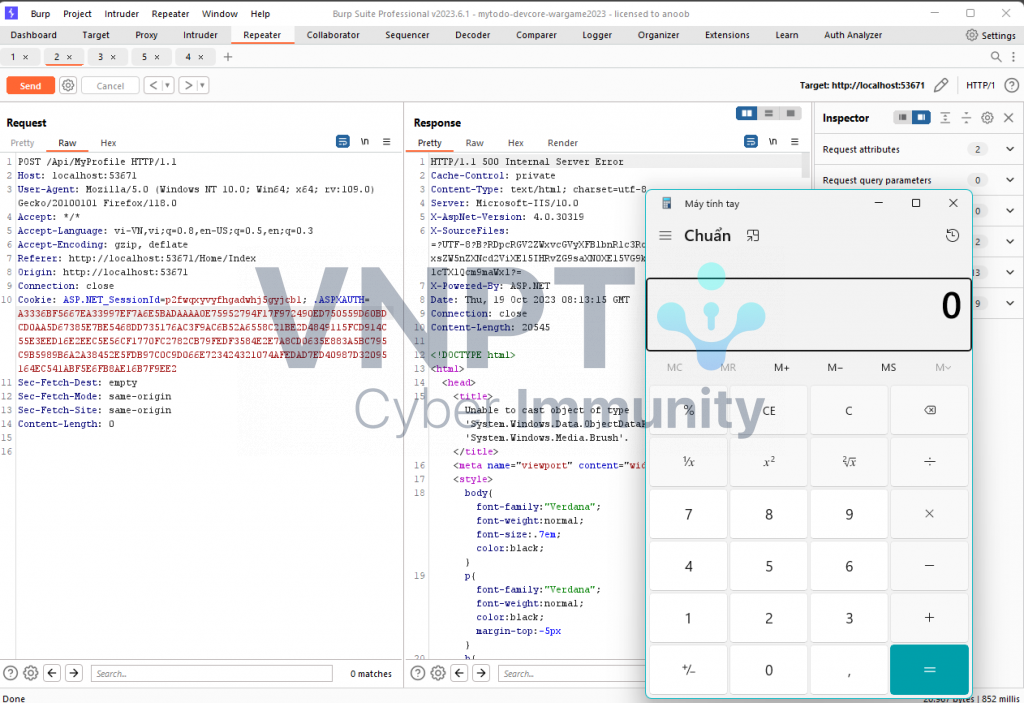This screenshot has width=1024, height=703.
Task: Switch to side-by-side request/response layout
Action: pyautogui.click(x=747, y=113)
